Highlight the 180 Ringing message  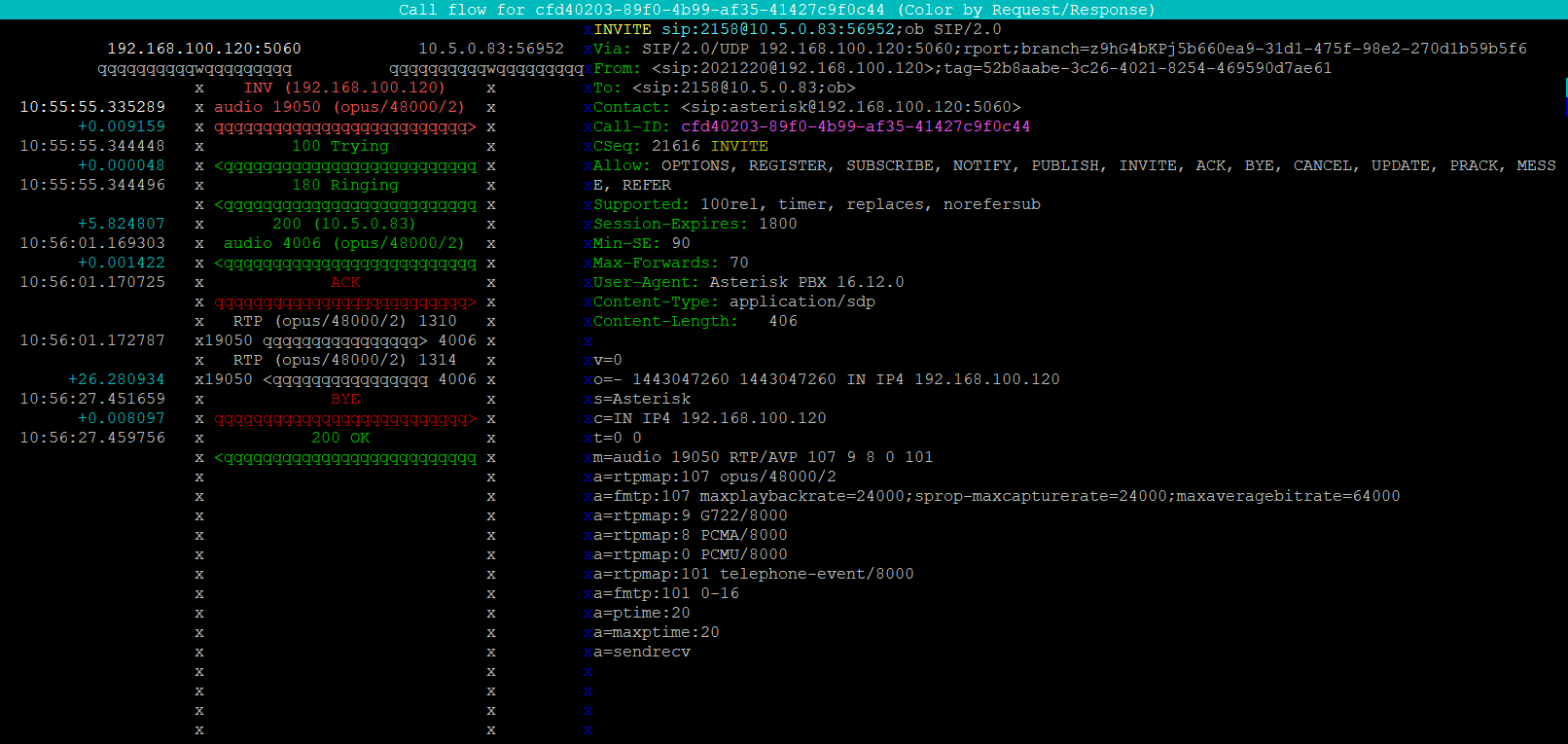coord(344,185)
